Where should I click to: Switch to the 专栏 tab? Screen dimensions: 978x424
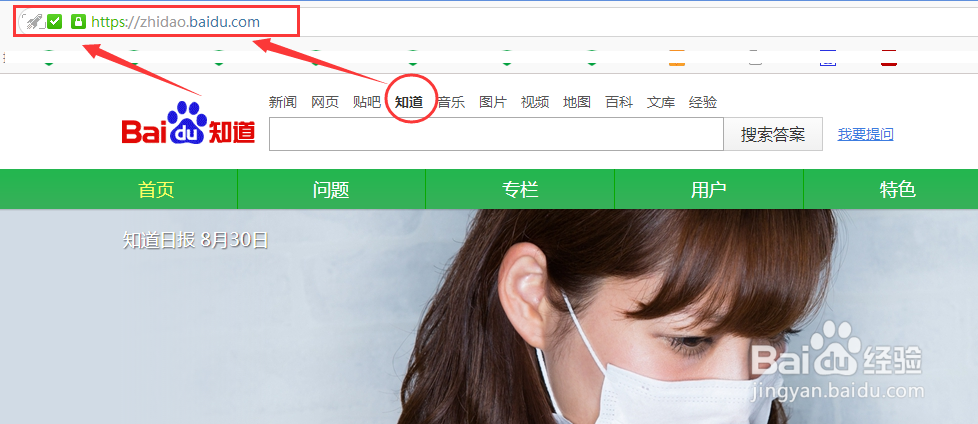coord(520,190)
